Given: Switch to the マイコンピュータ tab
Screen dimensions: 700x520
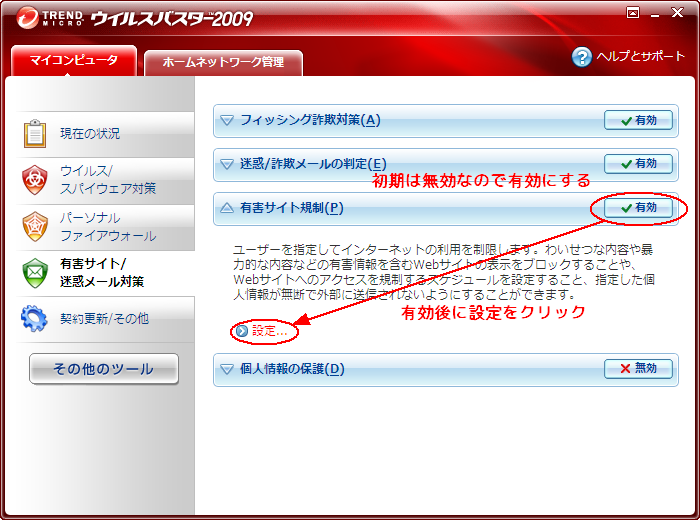Looking at the screenshot, I should click(x=74, y=60).
